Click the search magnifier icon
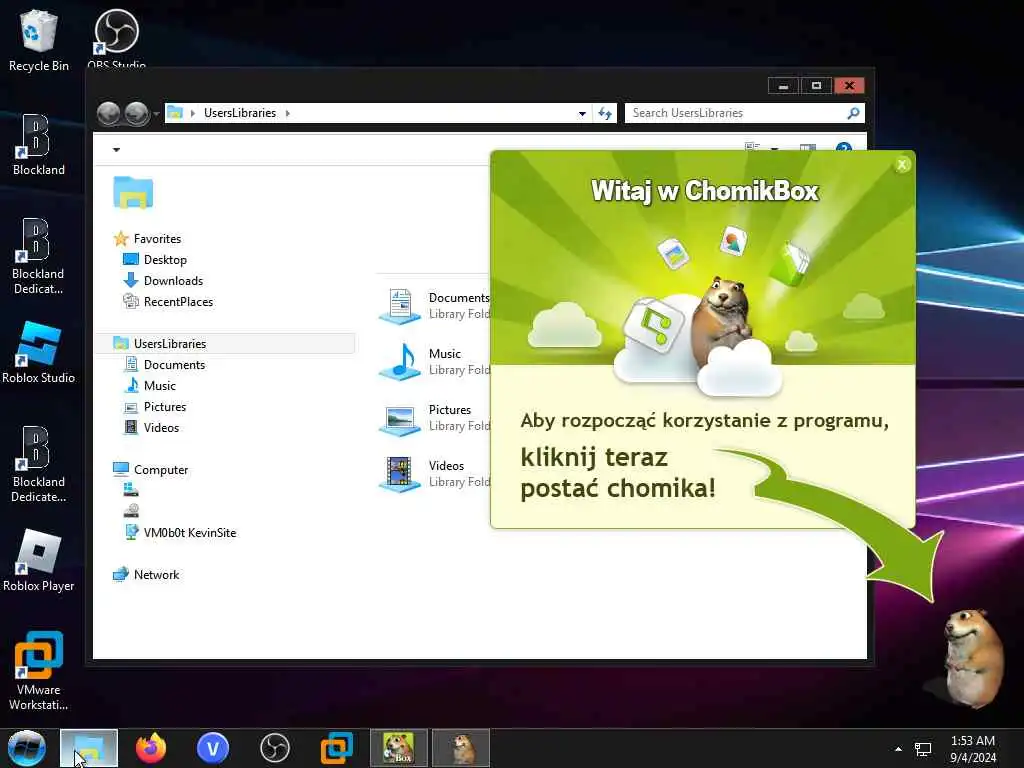Image resolution: width=1024 pixels, height=768 pixels. (x=852, y=114)
